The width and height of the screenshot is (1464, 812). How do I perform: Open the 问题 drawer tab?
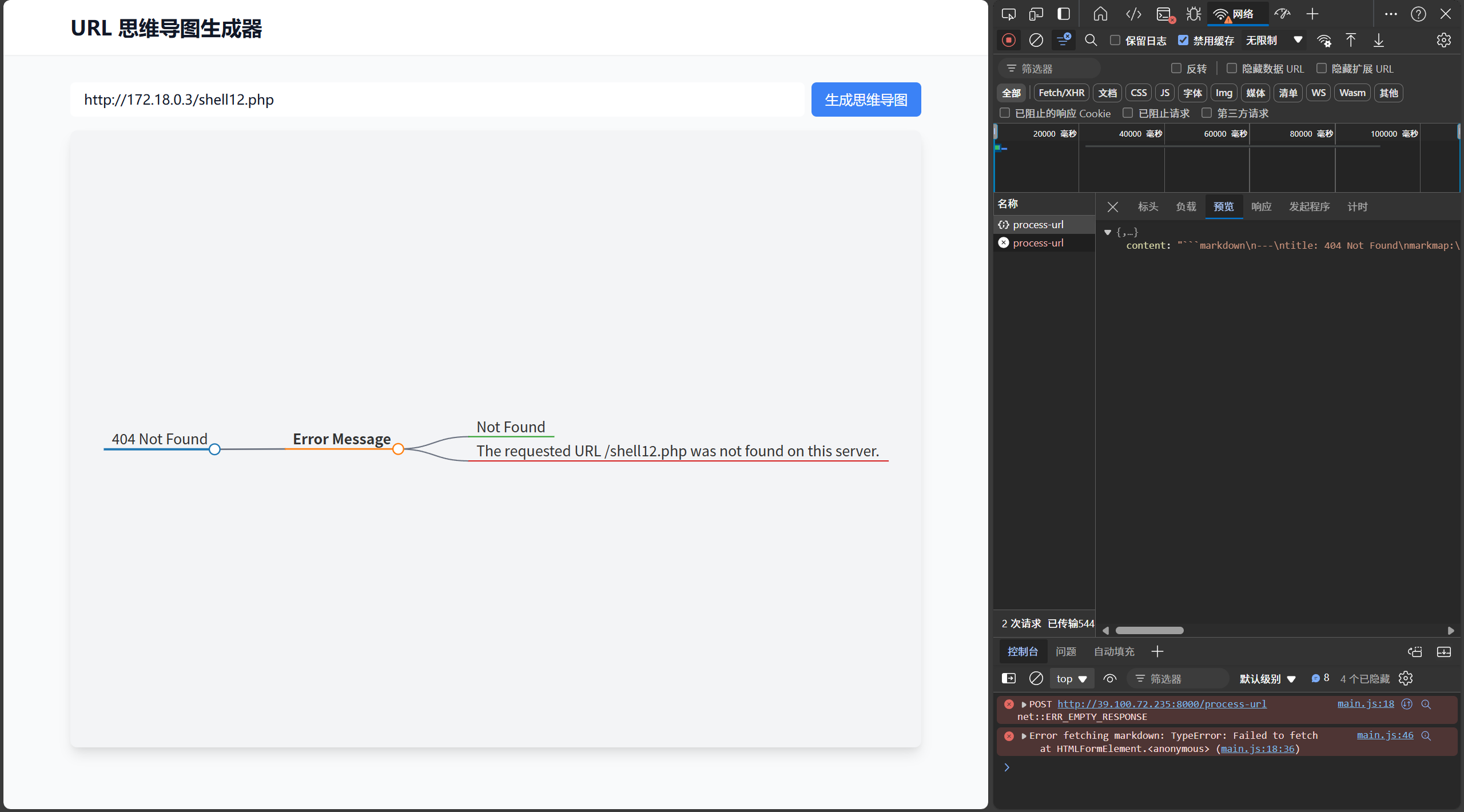click(x=1066, y=651)
